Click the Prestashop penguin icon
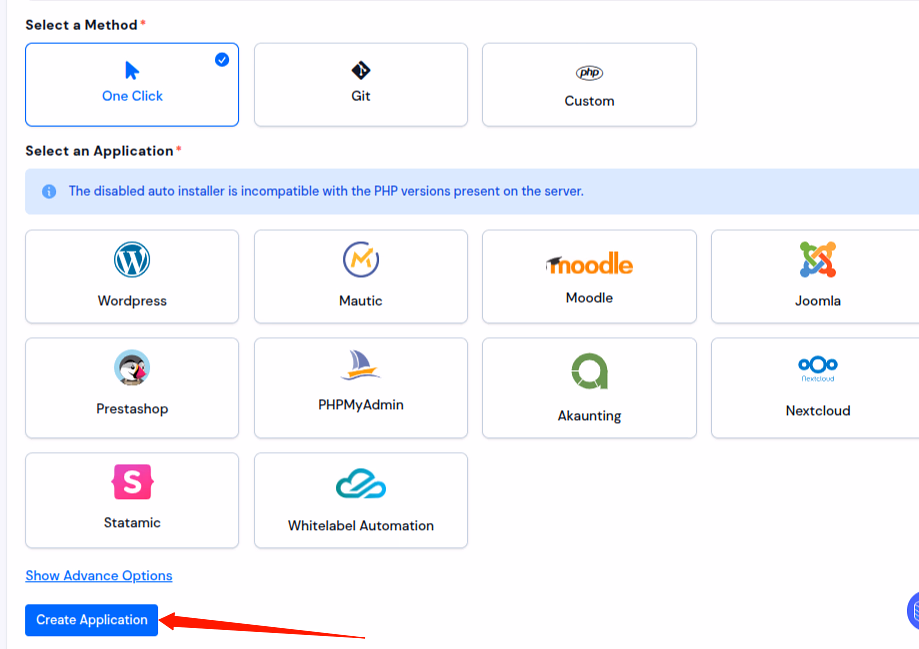 (132, 368)
